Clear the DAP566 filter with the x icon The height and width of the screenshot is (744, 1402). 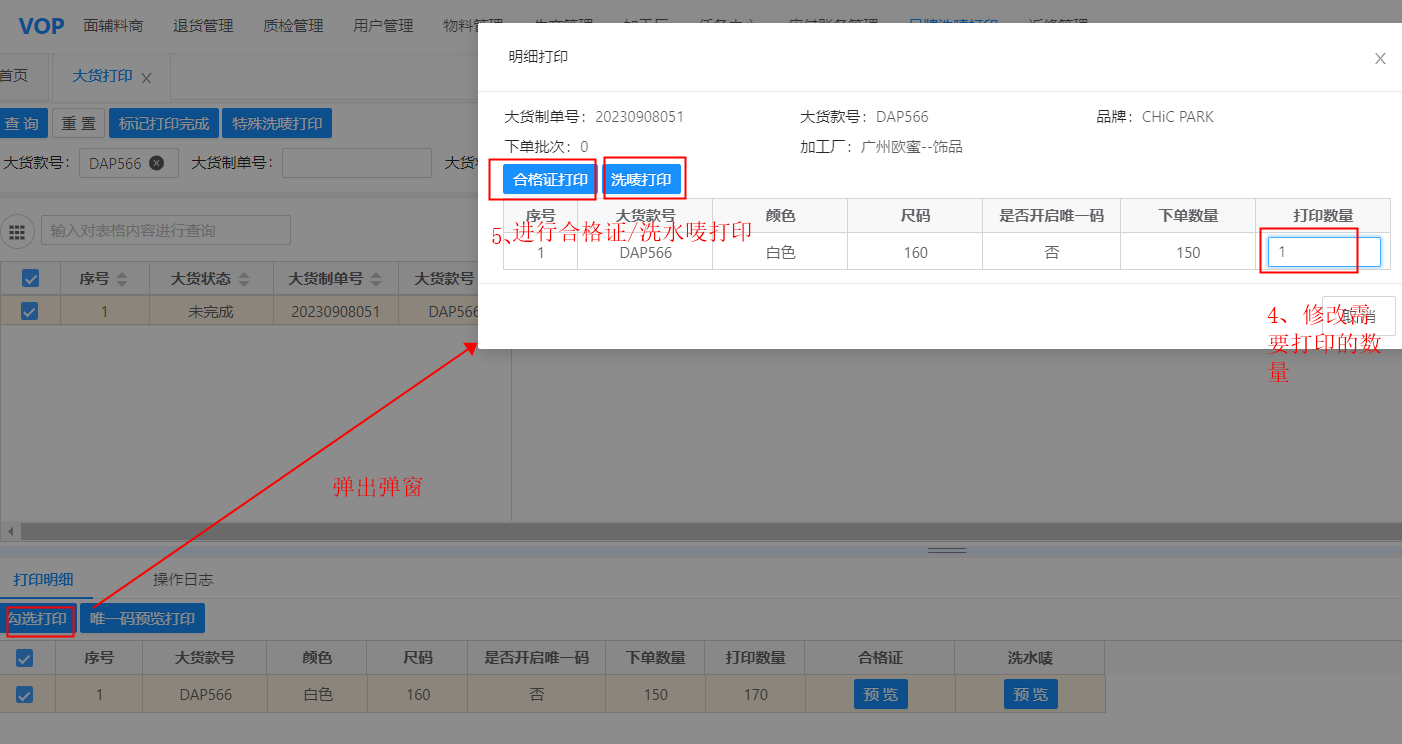pos(156,163)
